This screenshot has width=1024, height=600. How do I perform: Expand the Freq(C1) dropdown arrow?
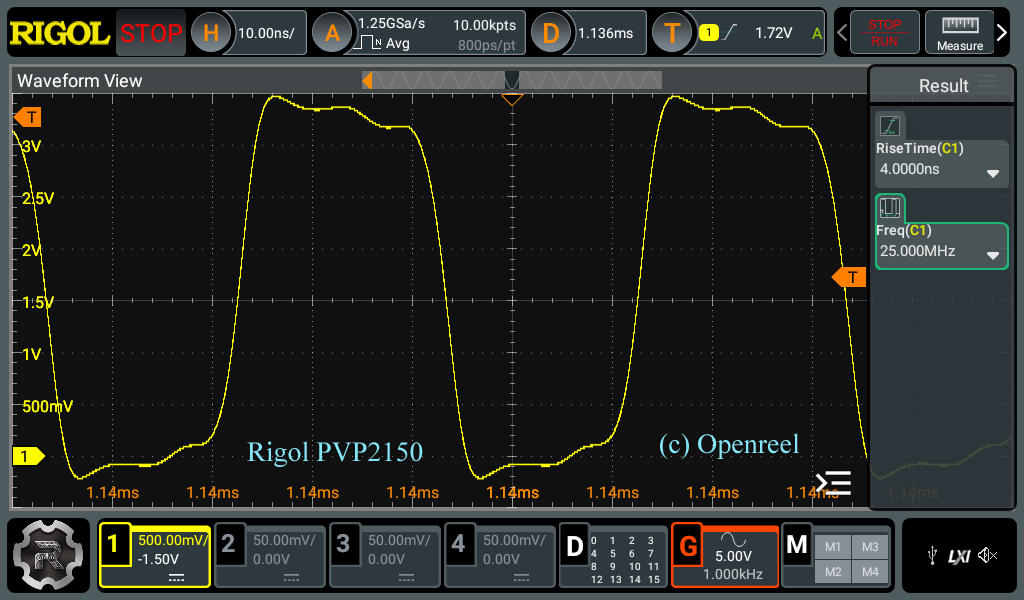click(x=993, y=256)
